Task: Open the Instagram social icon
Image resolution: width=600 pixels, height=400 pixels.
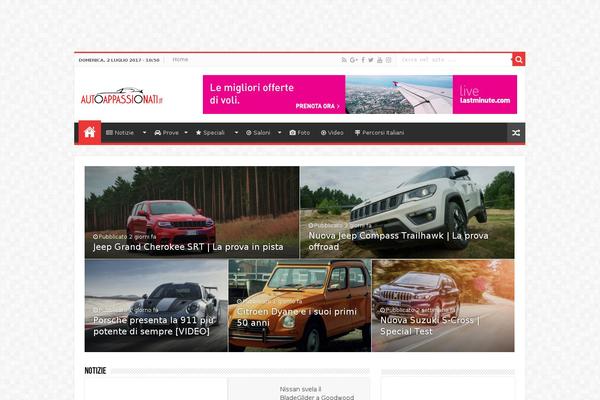Action: coord(388,60)
